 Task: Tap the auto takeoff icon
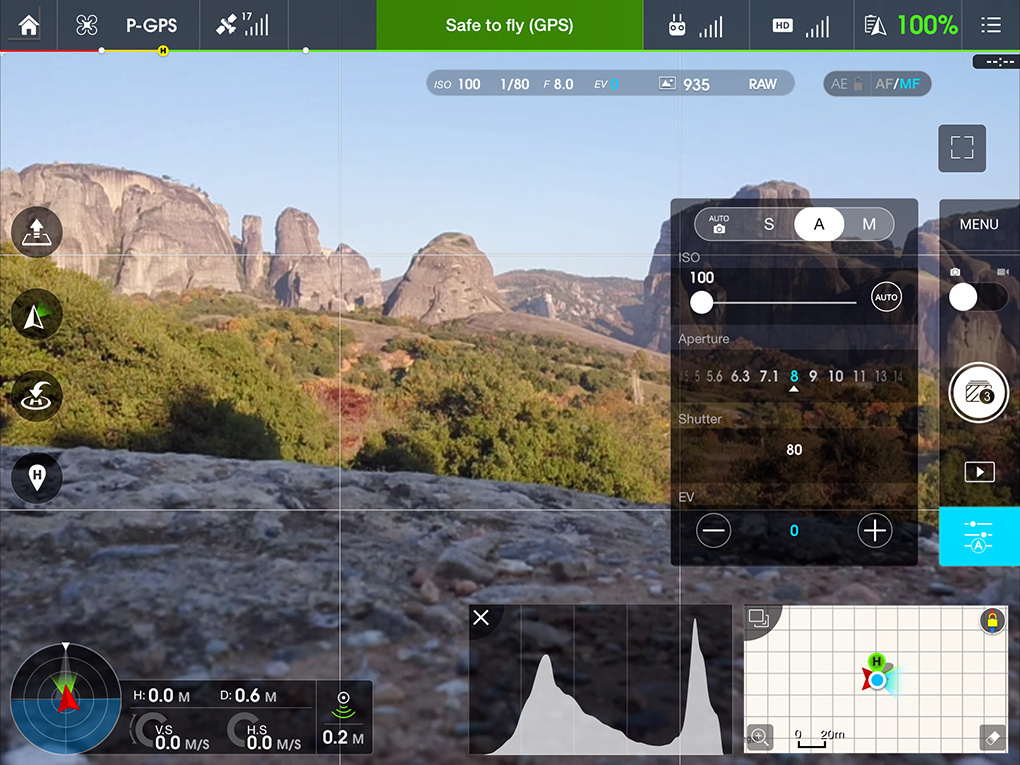36,232
